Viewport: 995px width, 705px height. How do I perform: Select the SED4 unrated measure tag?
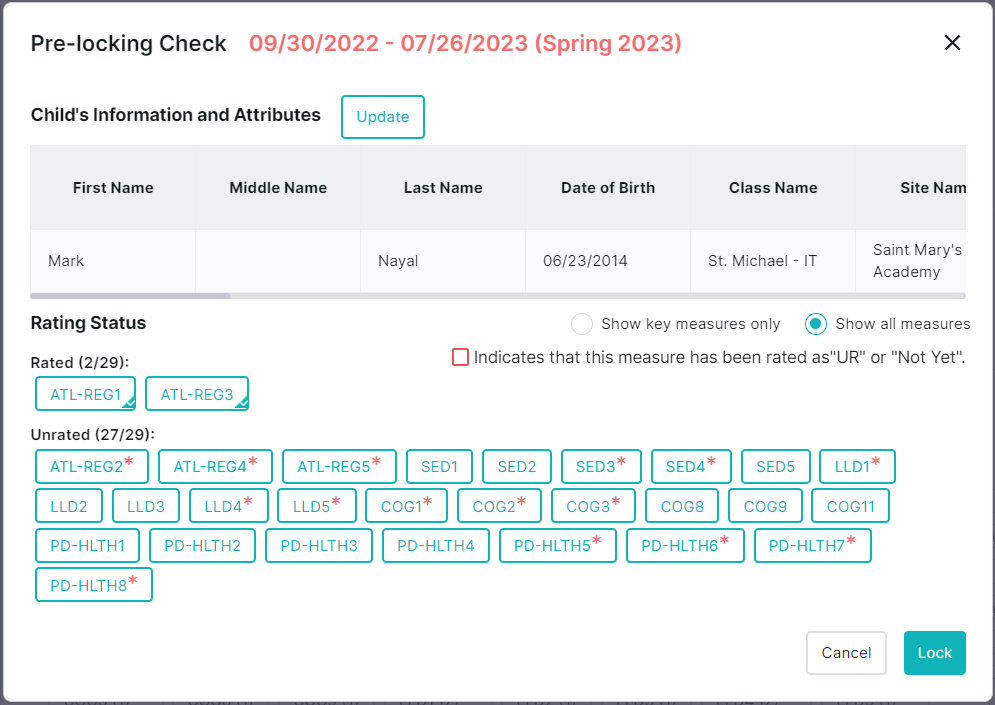[691, 467]
